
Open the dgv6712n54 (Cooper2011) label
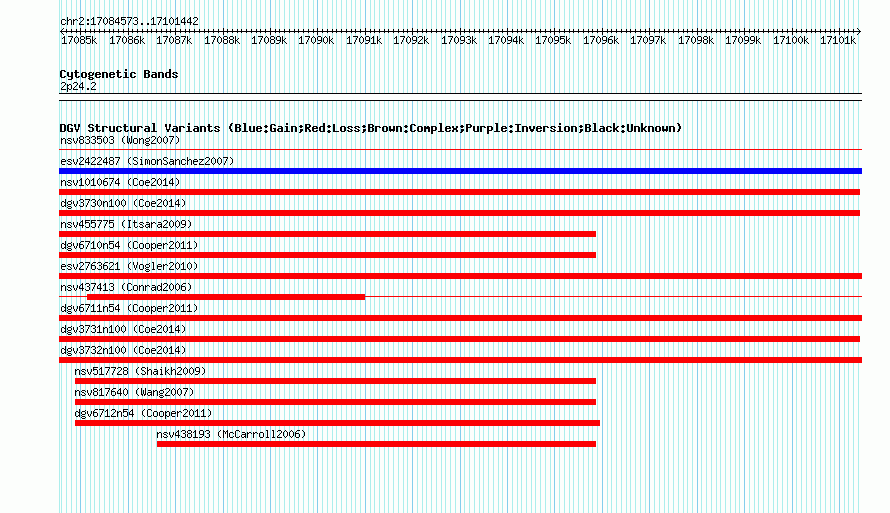pyautogui.click(x=143, y=413)
